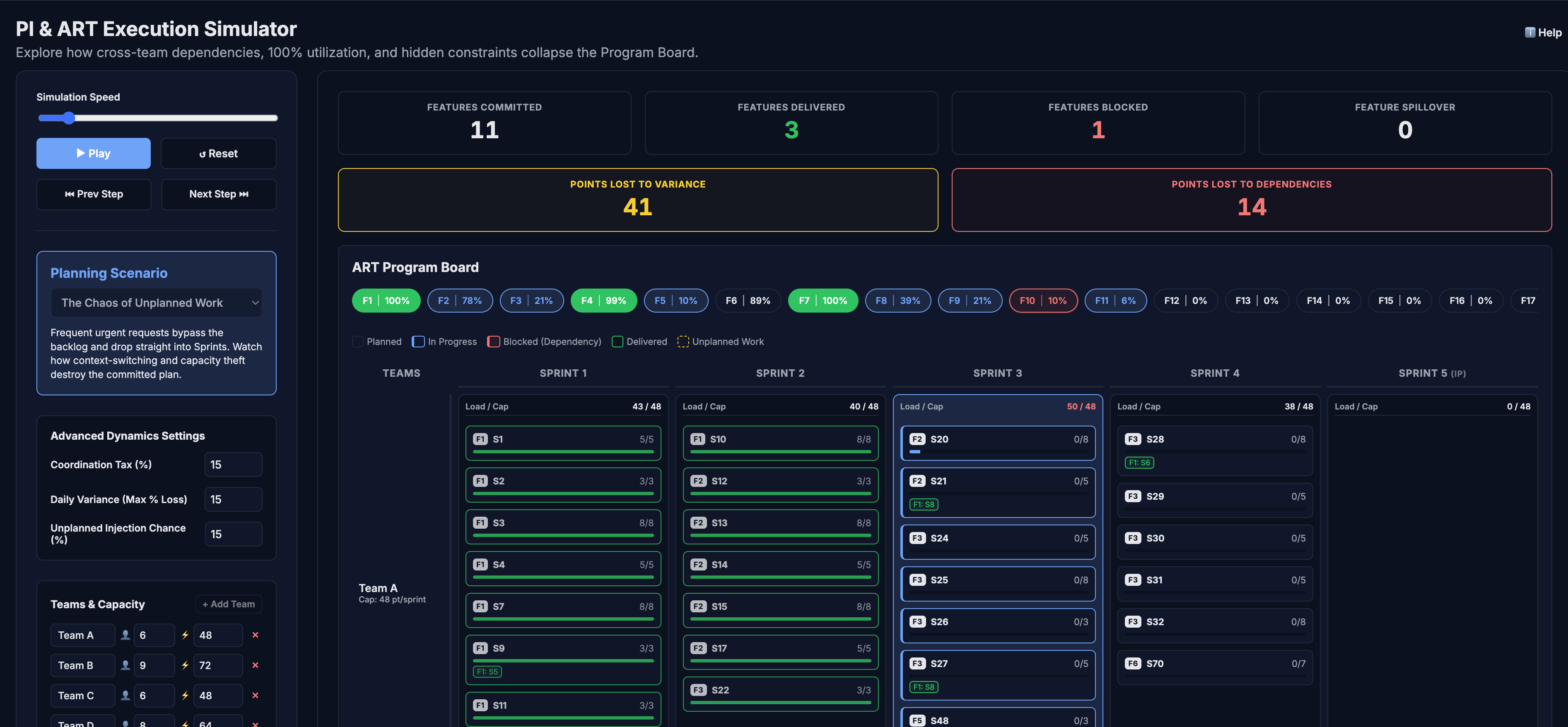Edit the Daily Variance input field
The height and width of the screenshot is (727, 1568).
point(233,499)
